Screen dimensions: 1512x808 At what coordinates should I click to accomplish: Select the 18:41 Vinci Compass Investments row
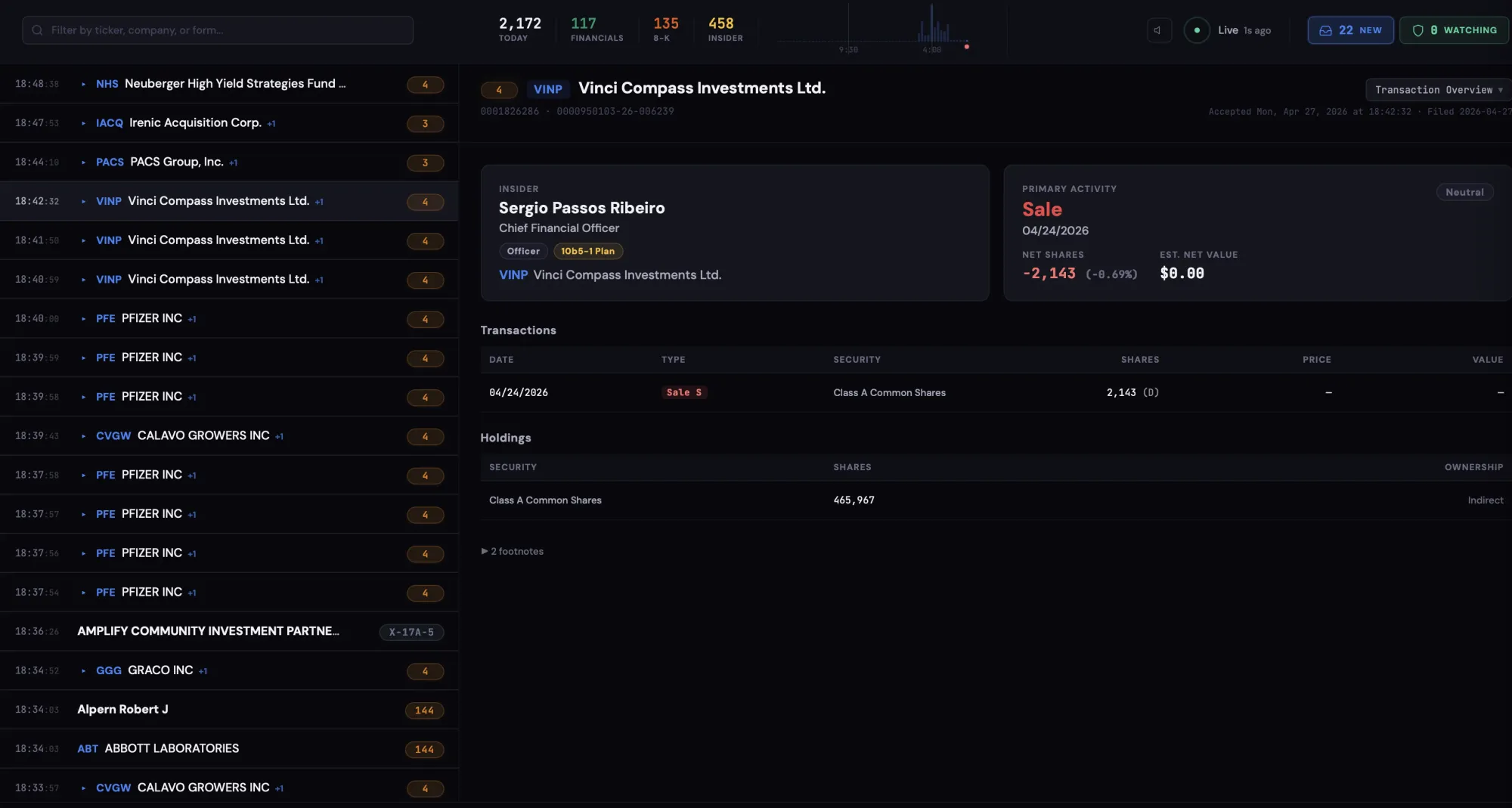229,240
